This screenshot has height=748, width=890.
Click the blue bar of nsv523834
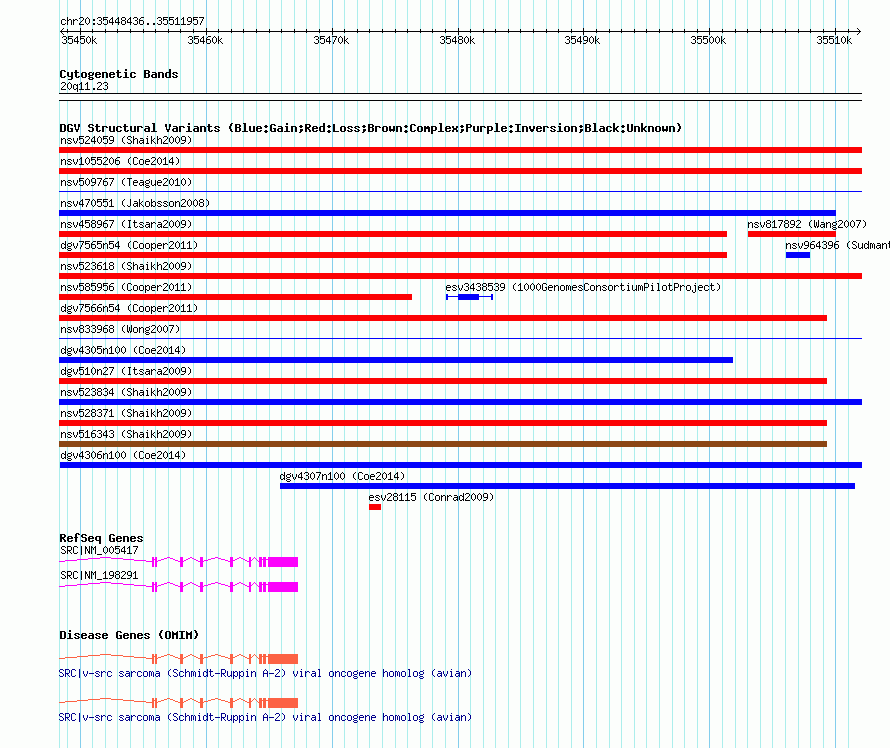[460, 402]
